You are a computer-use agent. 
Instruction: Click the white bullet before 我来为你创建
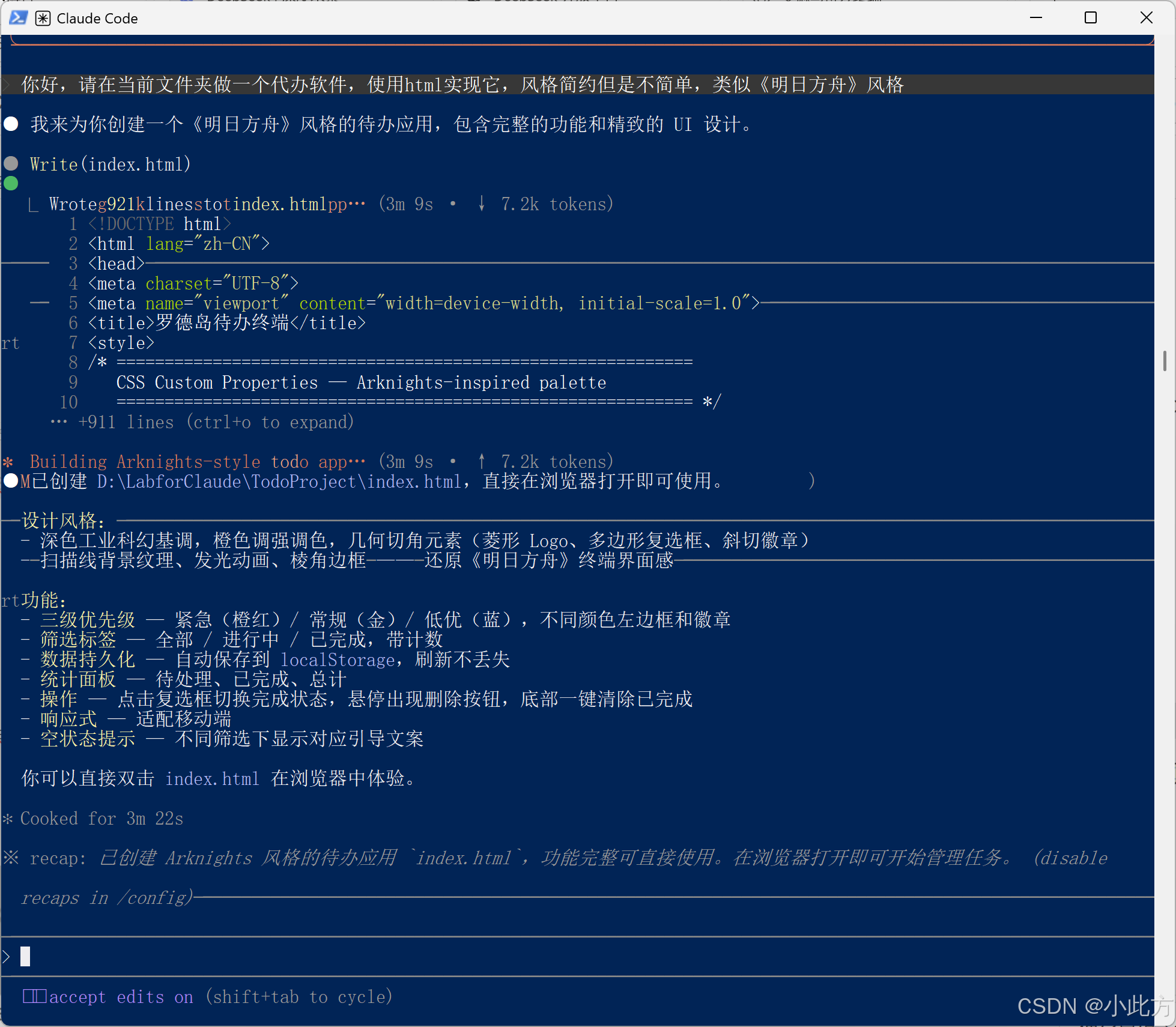click(x=11, y=124)
